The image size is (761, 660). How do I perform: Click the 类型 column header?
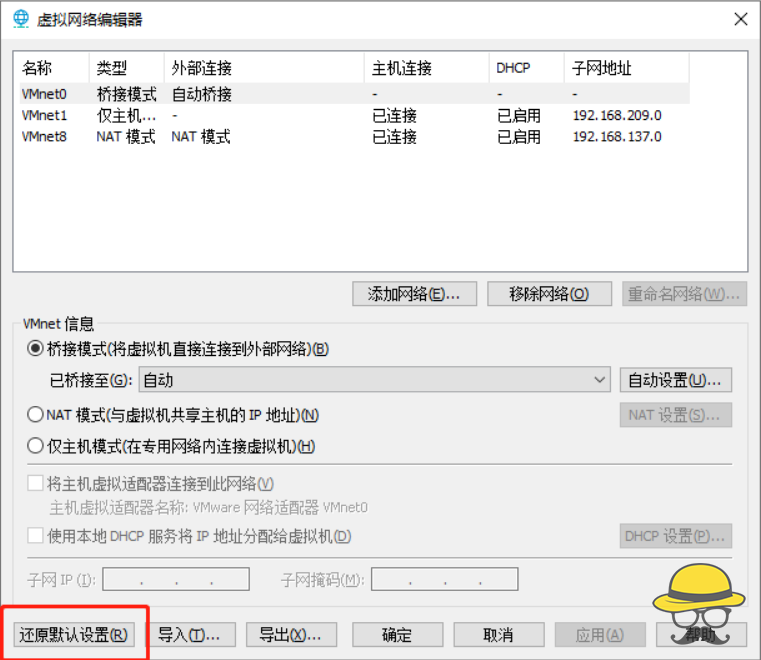point(127,67)
